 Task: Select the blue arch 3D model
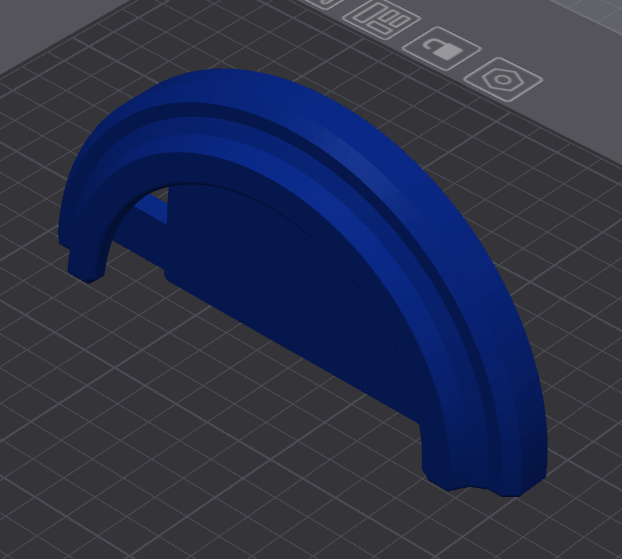pos(303,282)
